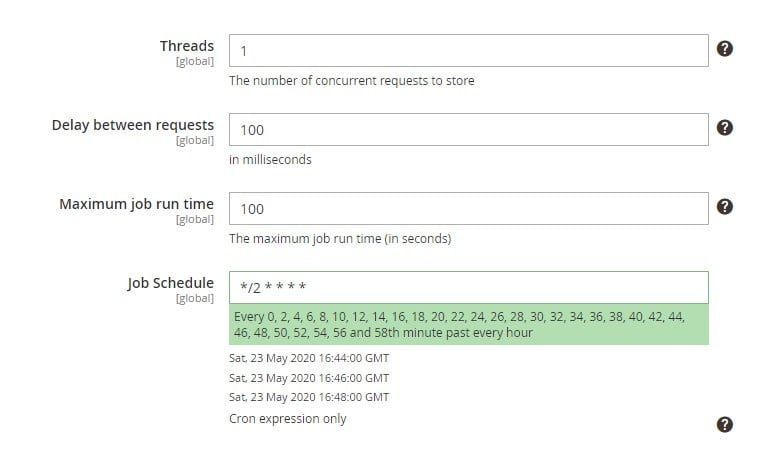Click the Job Schedule help question mark
Viewport: 766px width, 453px height.
pyautogui.click(x=724, y=424)
